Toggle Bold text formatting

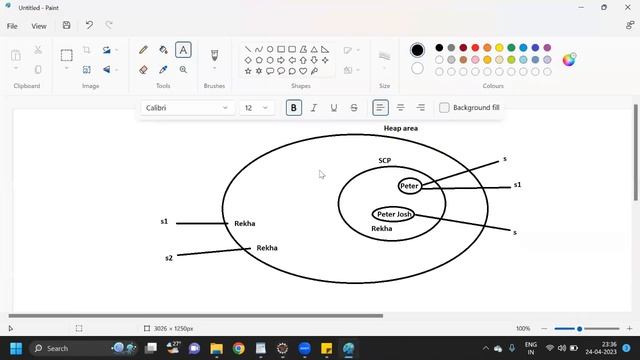pyautogui.click(x=293, y=108)
